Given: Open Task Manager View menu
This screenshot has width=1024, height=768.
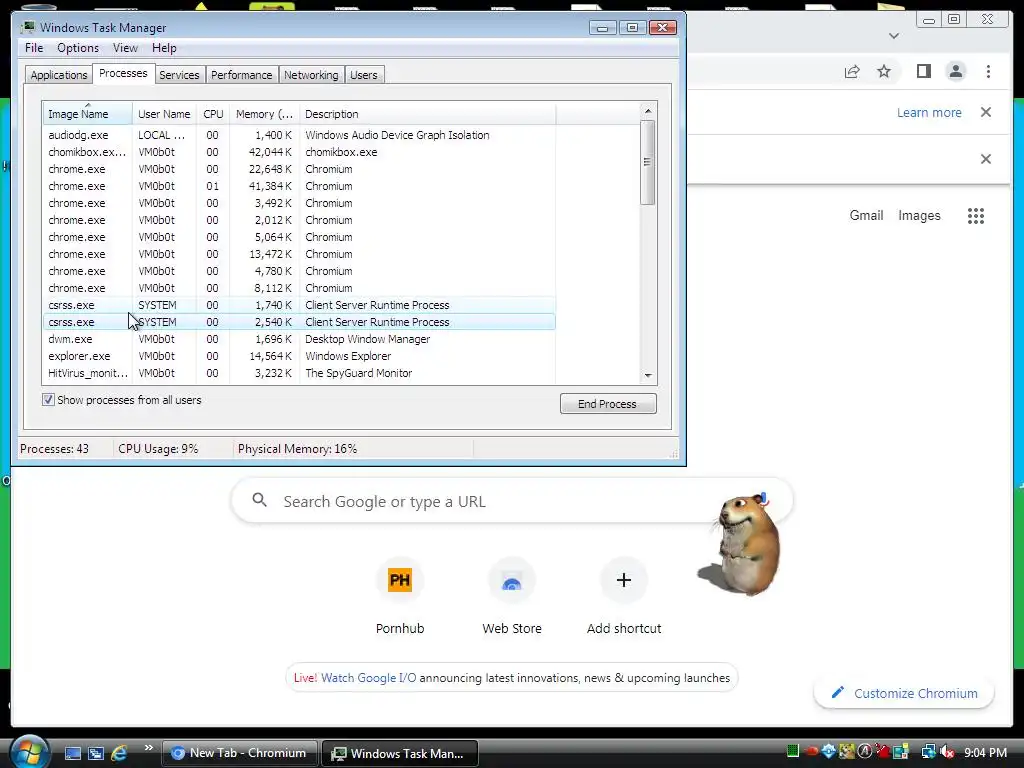Looking at the screenshot, I should click(x=125, y=48).
